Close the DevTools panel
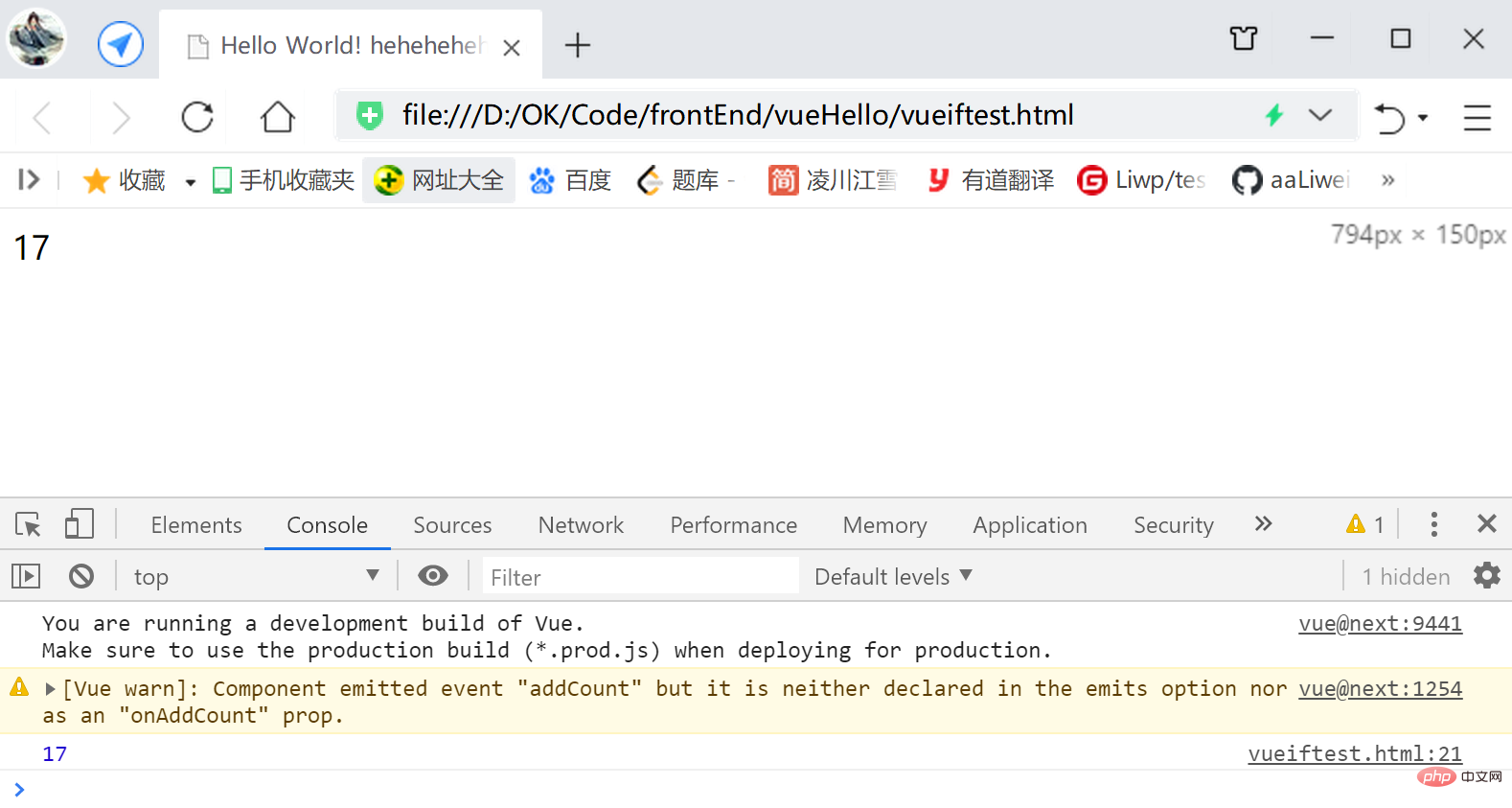 [1487, 523]
